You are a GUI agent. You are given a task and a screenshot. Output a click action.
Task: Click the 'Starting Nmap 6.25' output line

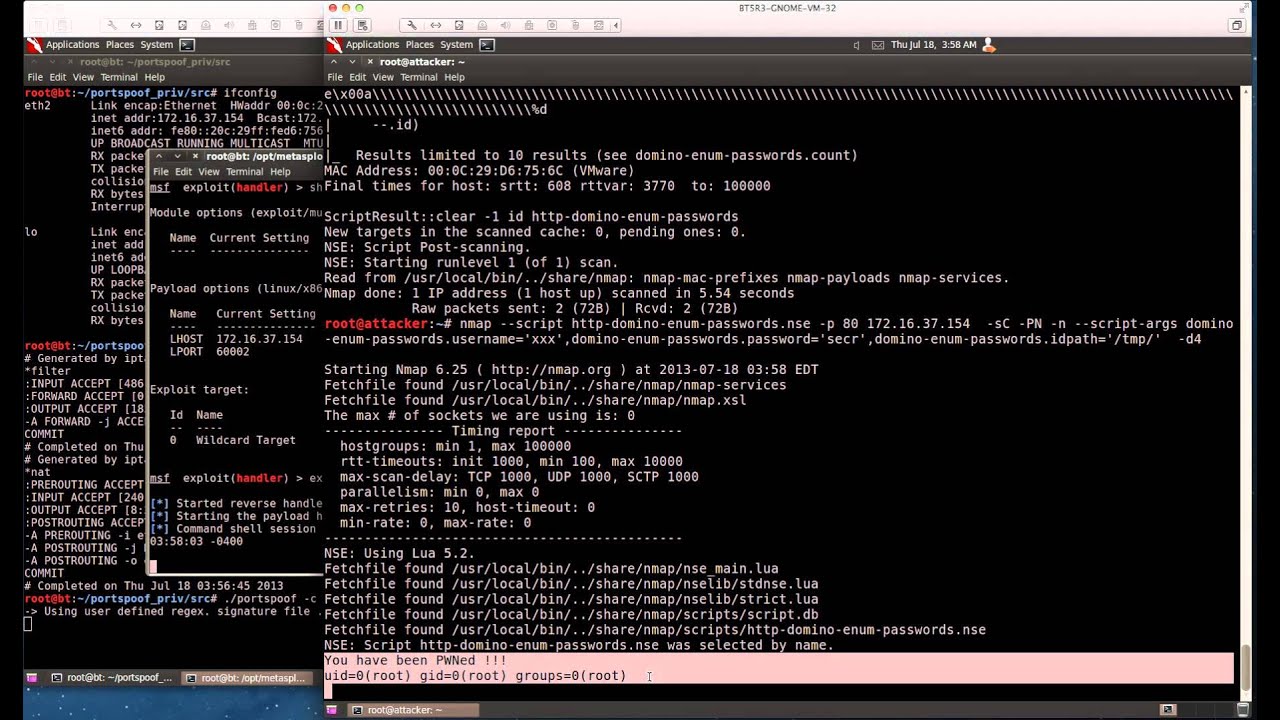[571, 370]
